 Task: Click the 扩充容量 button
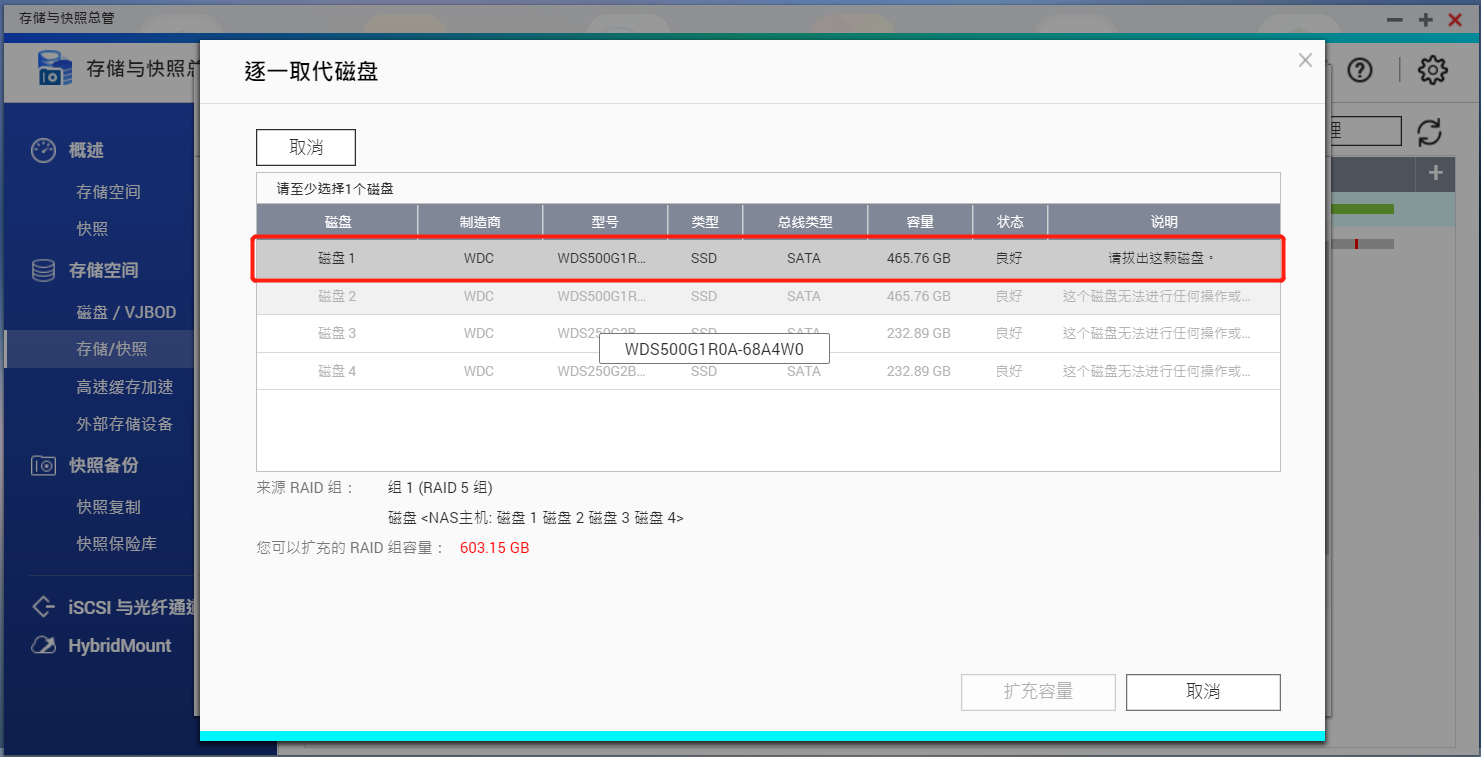(1038, 692)
